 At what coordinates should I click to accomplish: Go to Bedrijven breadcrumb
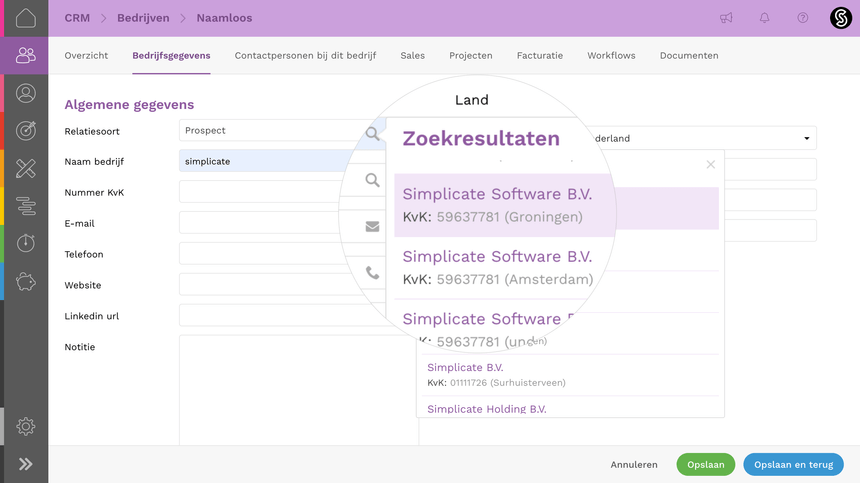143,18
